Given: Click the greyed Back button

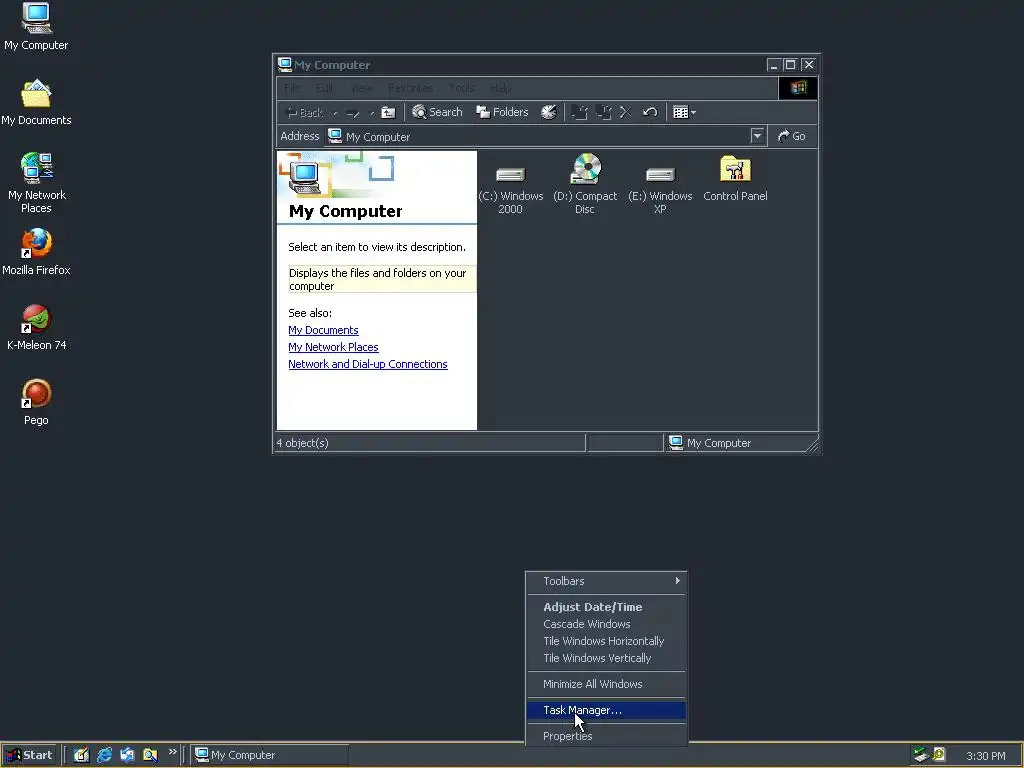Looking at the screenshot, I should tap(306, 112).
